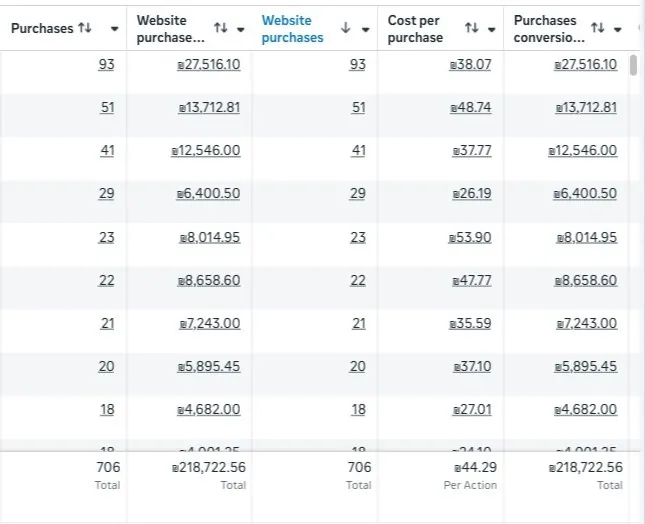Open website purchase value ₪27,516.10 in second column

click(x=209, y=65)
